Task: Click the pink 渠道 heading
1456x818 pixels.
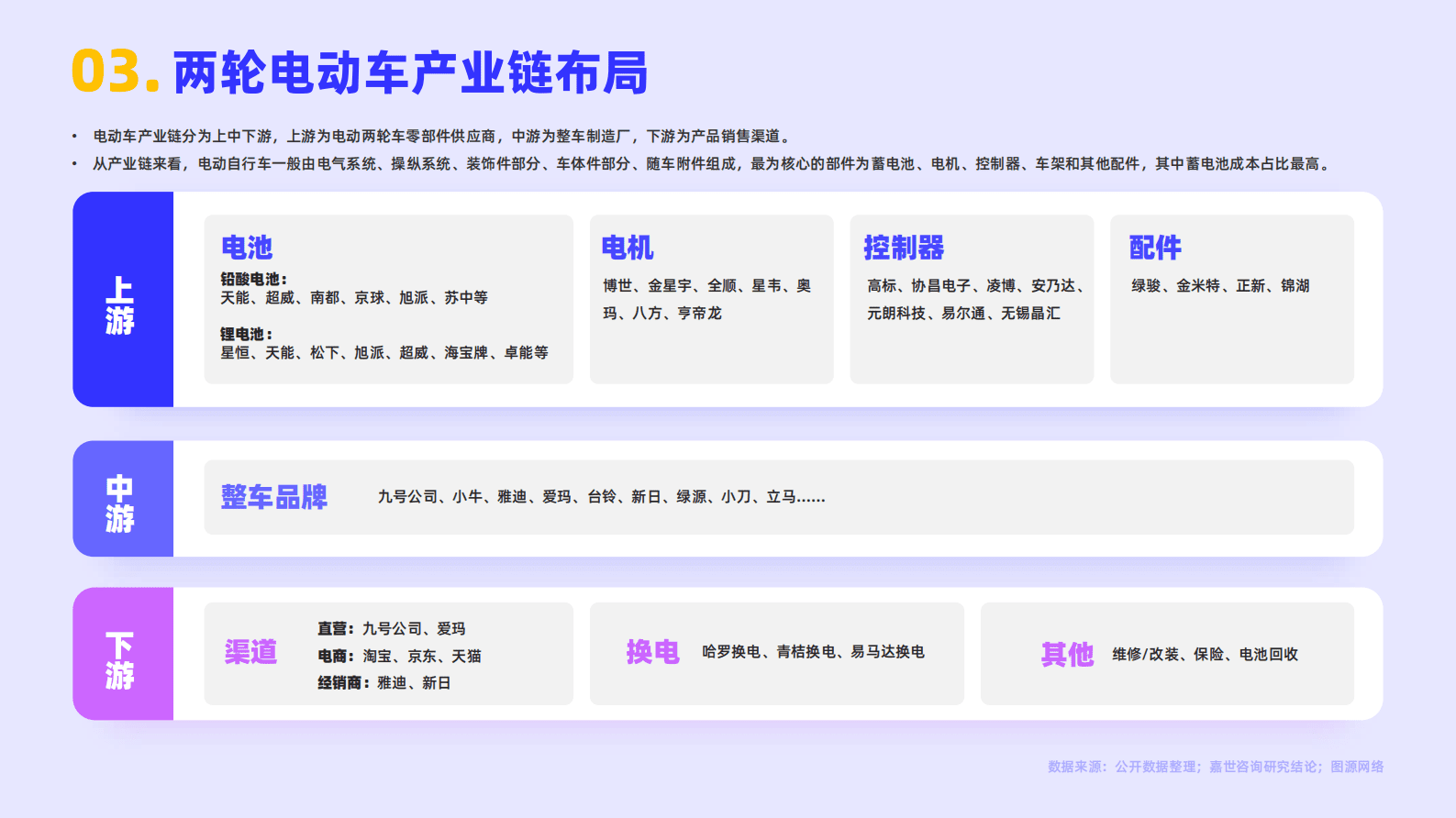Action: coord(250,652)
